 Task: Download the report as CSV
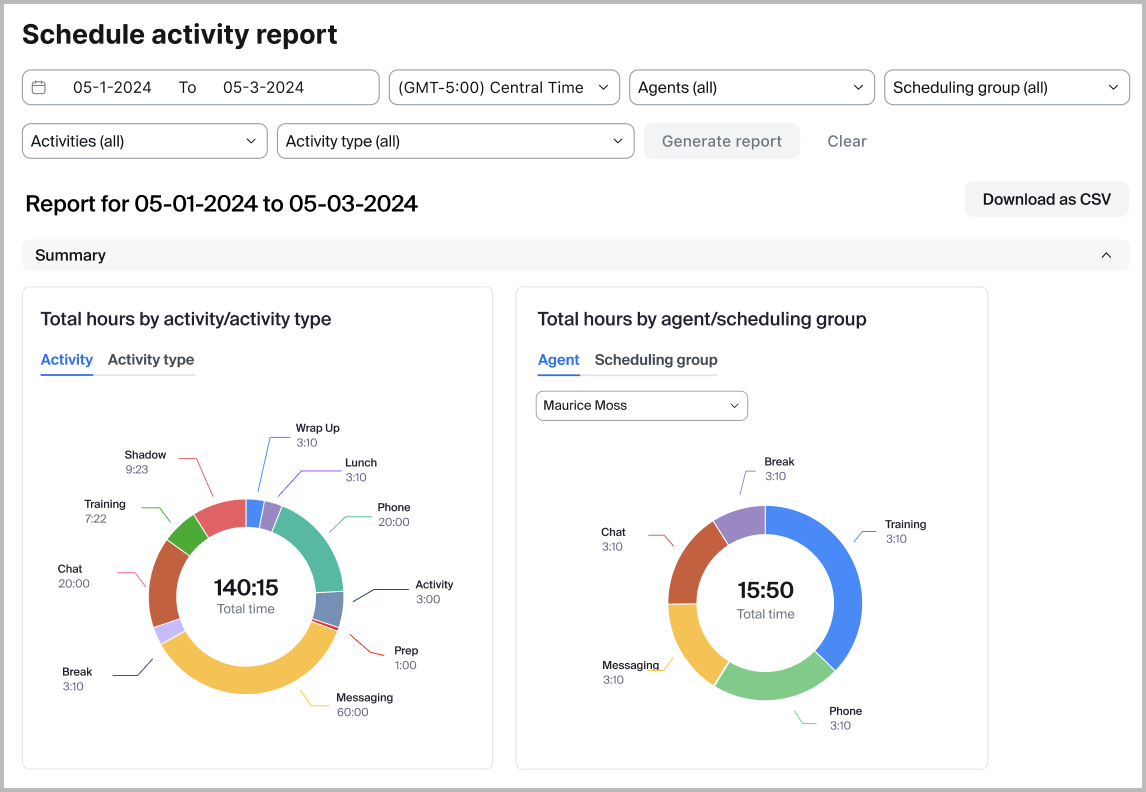1046,200
